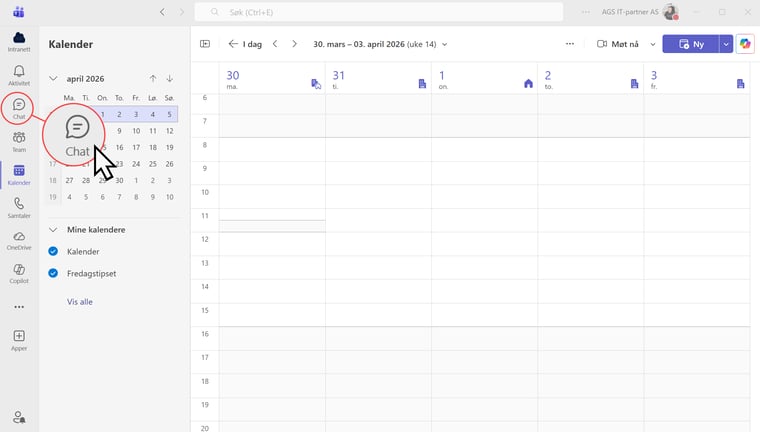This screenshot has width=760, height=432.
Task: Click the Søk search field
Action: [x=380, y=12]
